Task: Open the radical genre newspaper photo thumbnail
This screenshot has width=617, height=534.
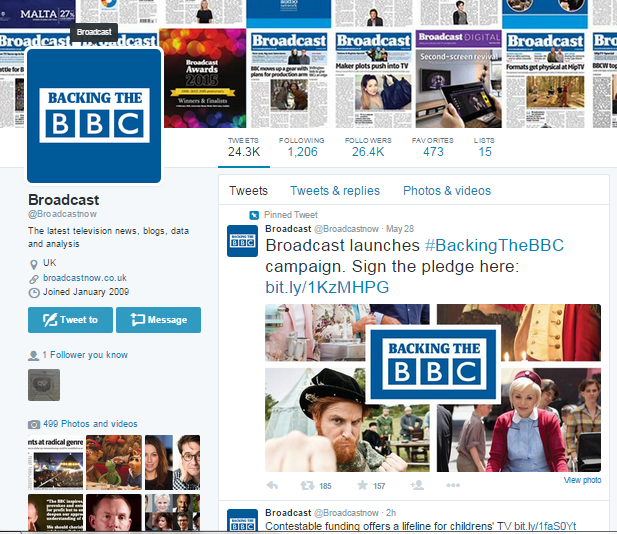Action: click(55, 462)
